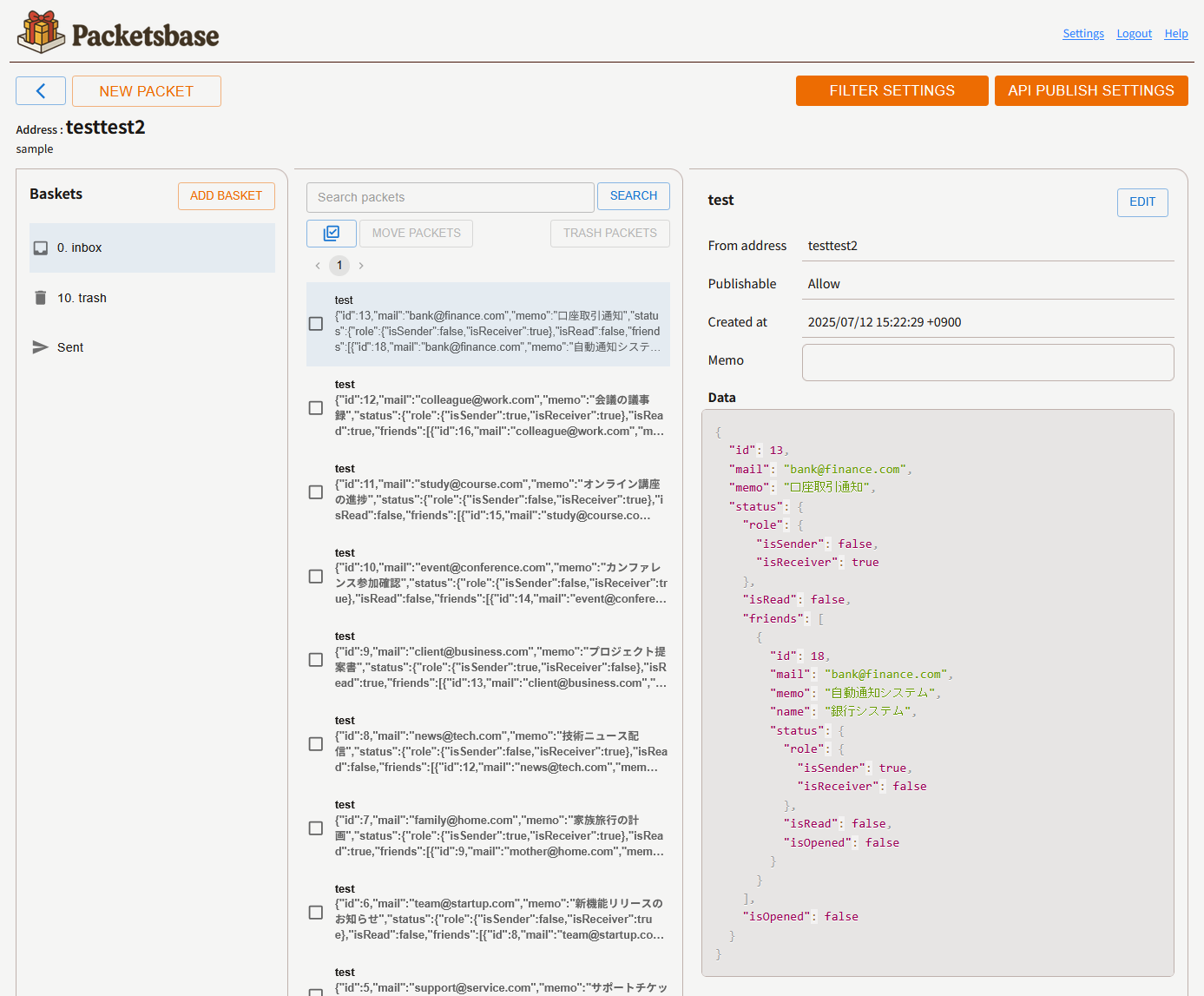Click the JSON "memo": "自動通知システム" line
Image resolution: width=1204 pixels, height=996 pixels.
tap(855, 693)
